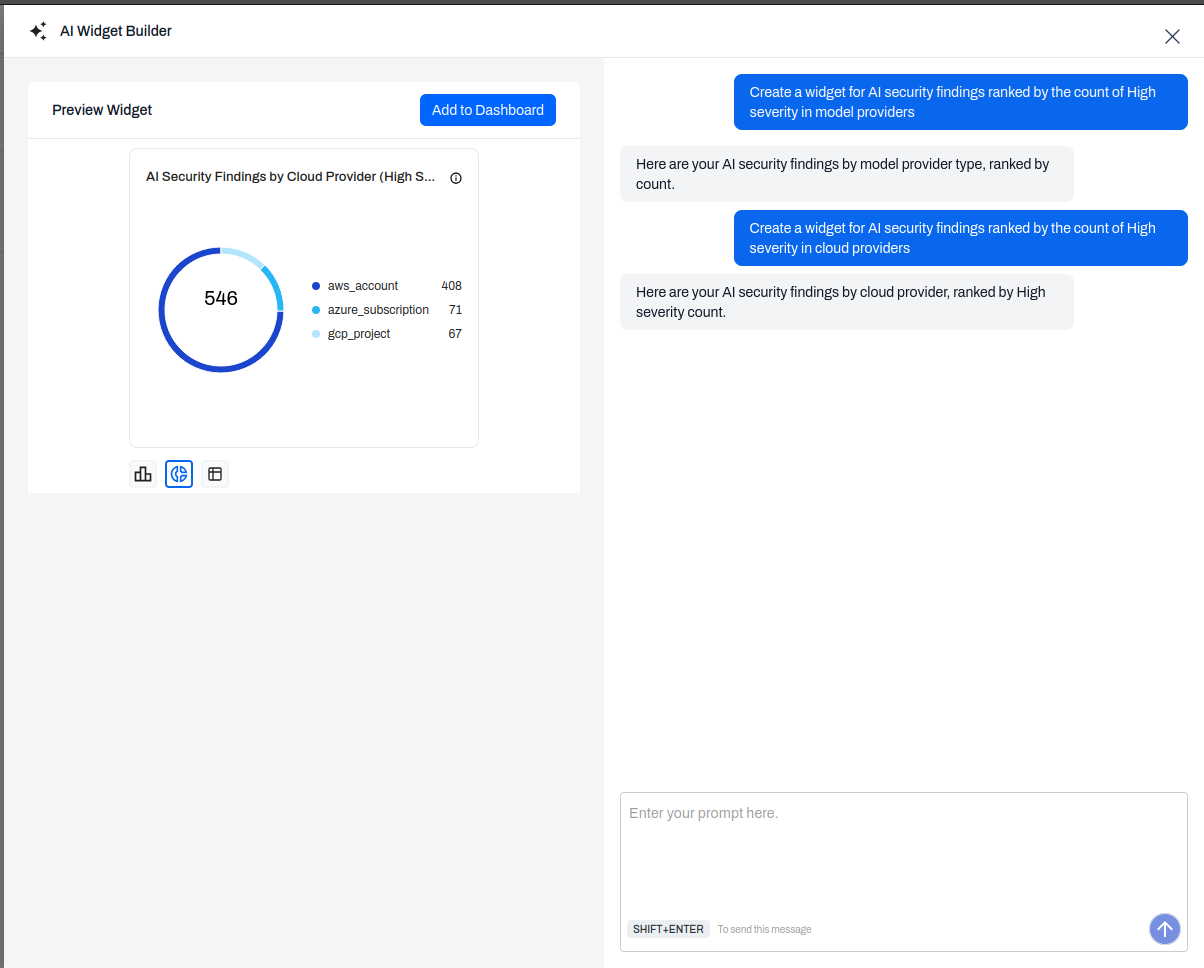The width and height of the screenshot is (1204, 968).
Task: Click Add to Dashboard button
Action: coord(488,110)
